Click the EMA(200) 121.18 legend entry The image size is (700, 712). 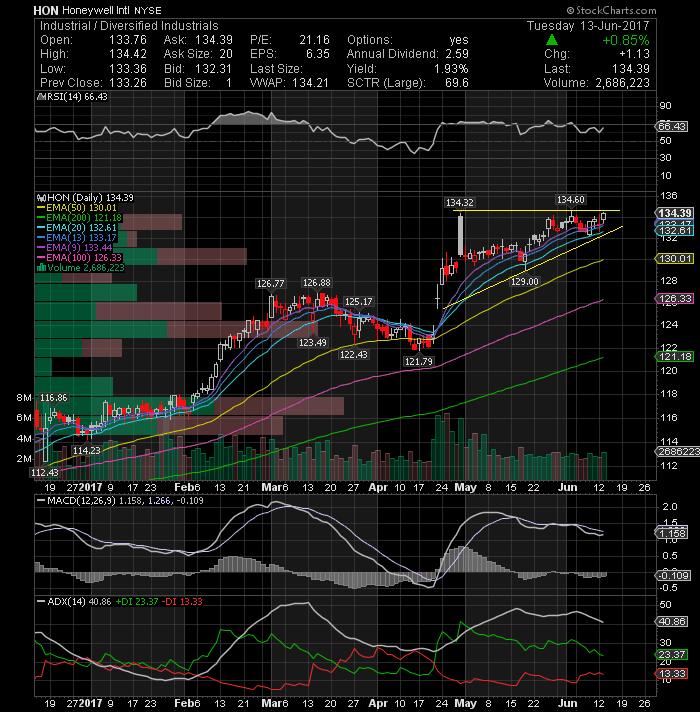pos(79,218)
